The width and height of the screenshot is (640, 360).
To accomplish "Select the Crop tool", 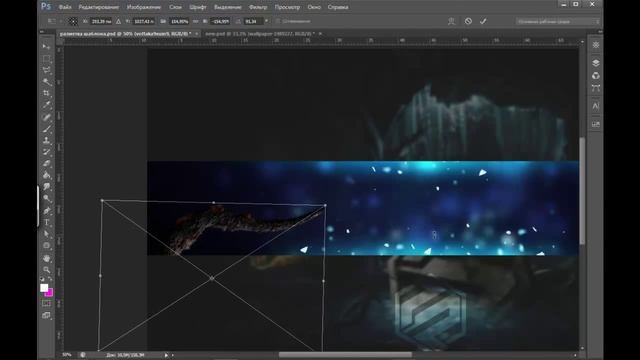I will (47, 93).
